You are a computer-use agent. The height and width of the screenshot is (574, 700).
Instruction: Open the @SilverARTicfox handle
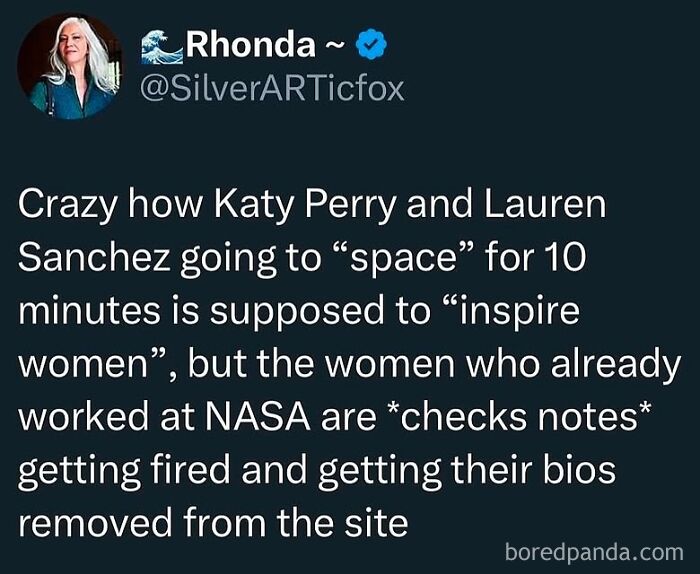tap(276, 89)
